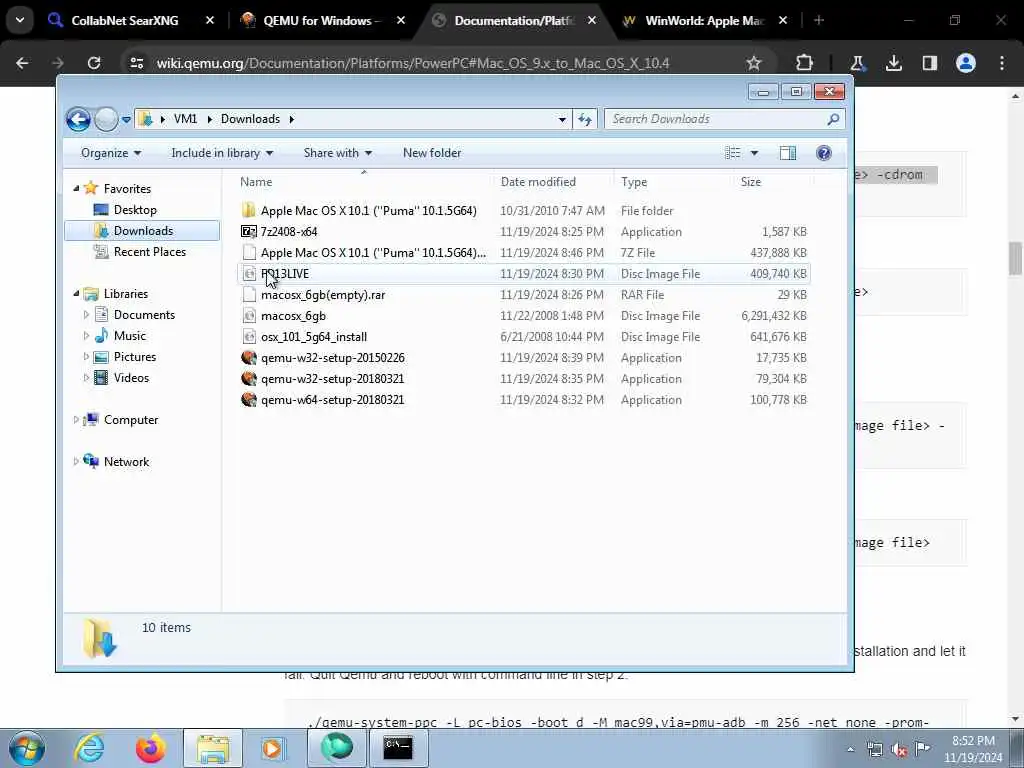Create a New folder

pyautogui.click(x=432, y=153)
